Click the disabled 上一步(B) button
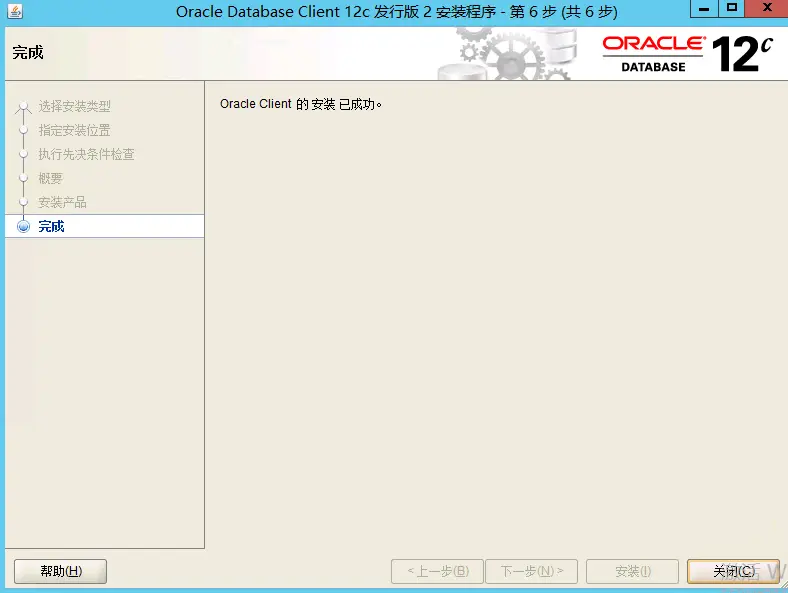The image size is (788, 593). click(x=437, y=571)
